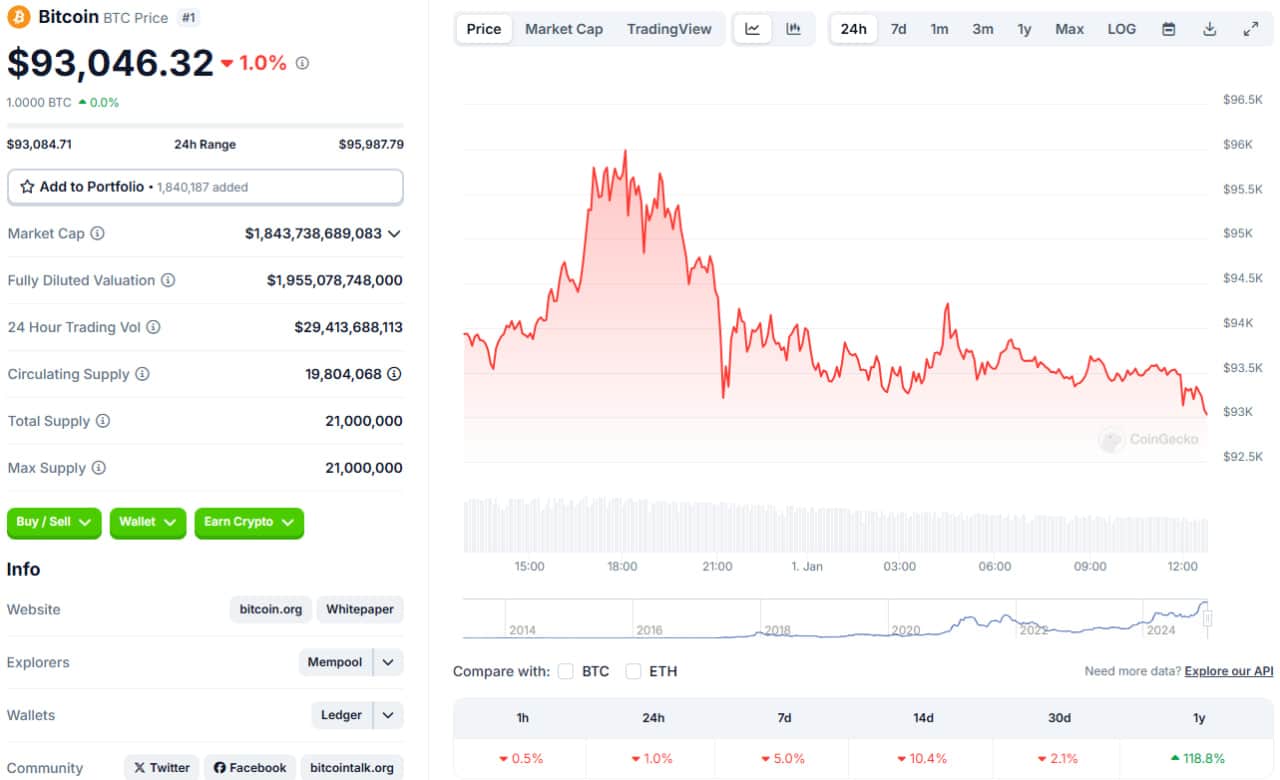The width and height of the screenshot is (1280, 780).
Task: Click the 1y change value 118.8%
Action: click(1199, 758)
